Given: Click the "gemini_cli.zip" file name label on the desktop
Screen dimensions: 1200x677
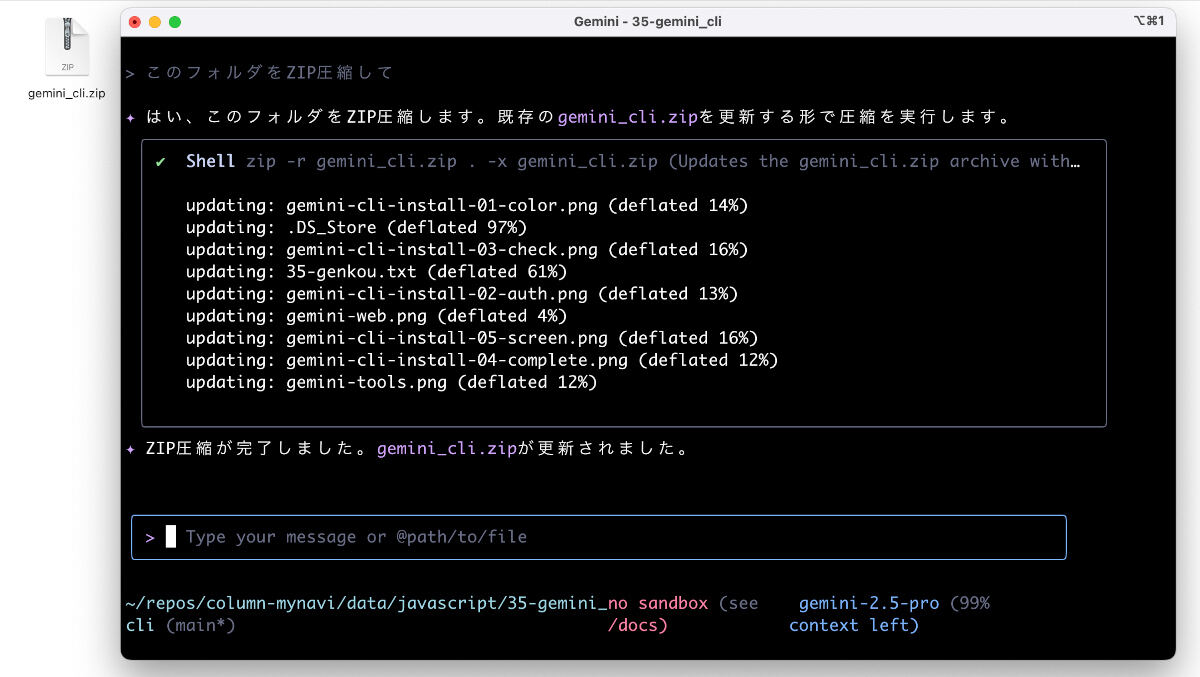Looking at the screenshot, I should 67,93.
